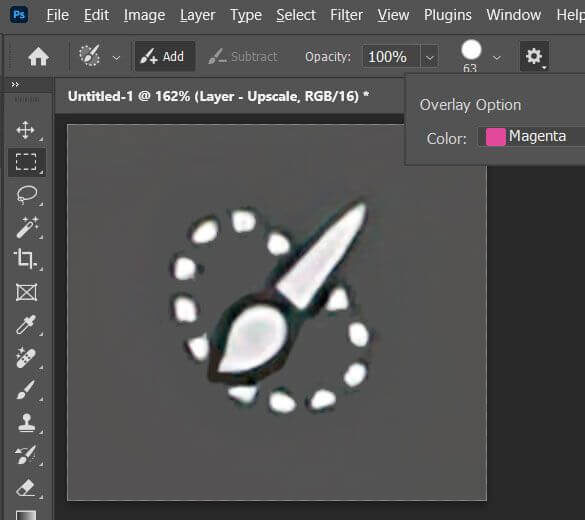Select the Move tool
The height and width of the screenshot is (520, 585).
[26, 130]
